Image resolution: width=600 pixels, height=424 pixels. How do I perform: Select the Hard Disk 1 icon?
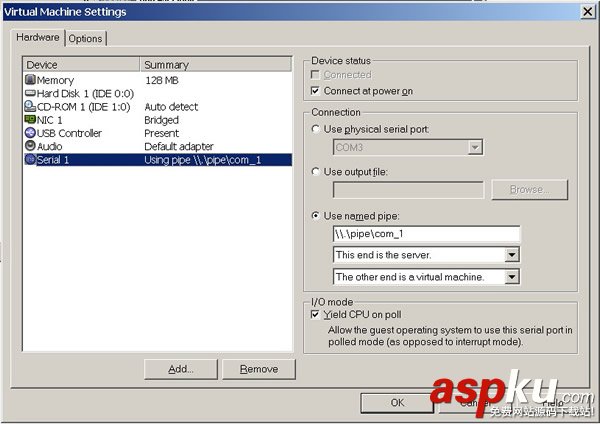click(30, 93)
